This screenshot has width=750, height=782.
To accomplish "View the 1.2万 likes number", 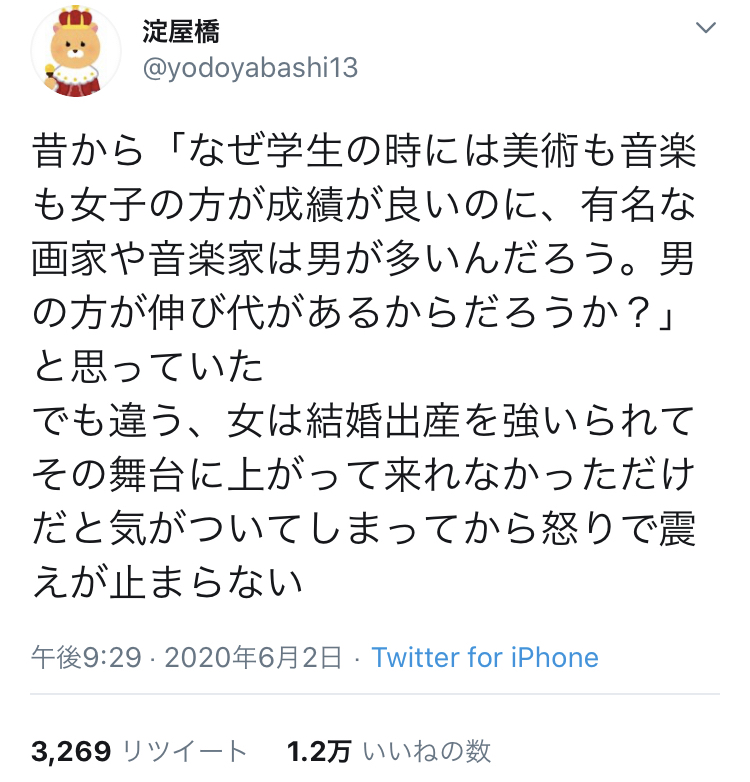I will point(319,751).
